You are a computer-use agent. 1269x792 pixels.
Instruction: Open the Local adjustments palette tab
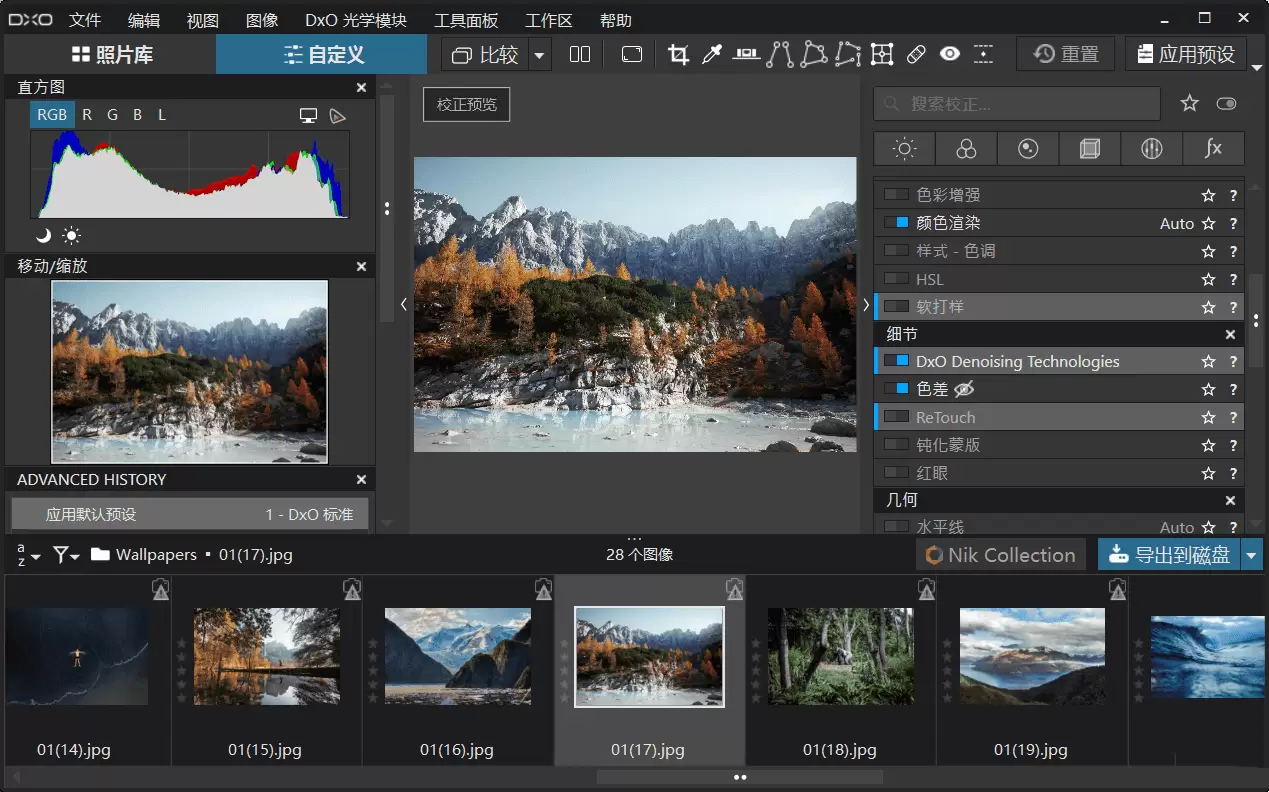point(1152,149)
